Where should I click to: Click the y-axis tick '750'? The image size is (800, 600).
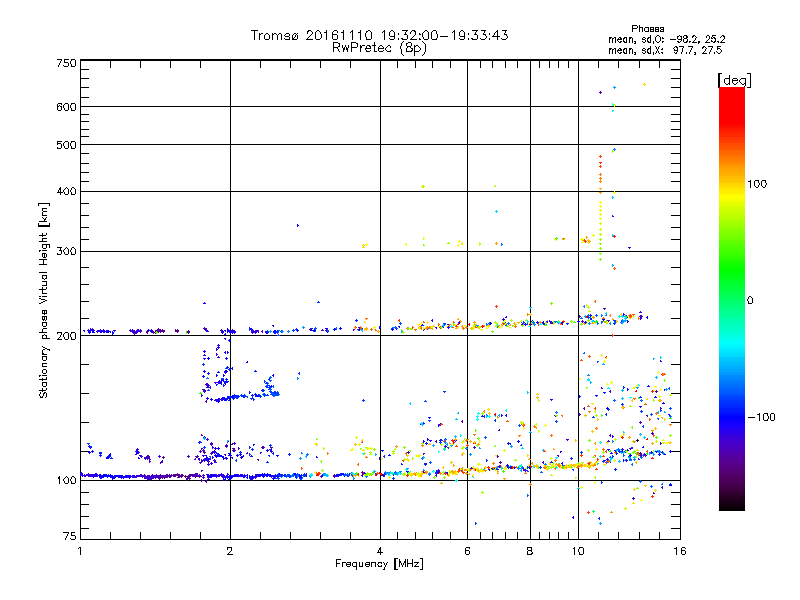pyautogui.click(x=66, y=63)
